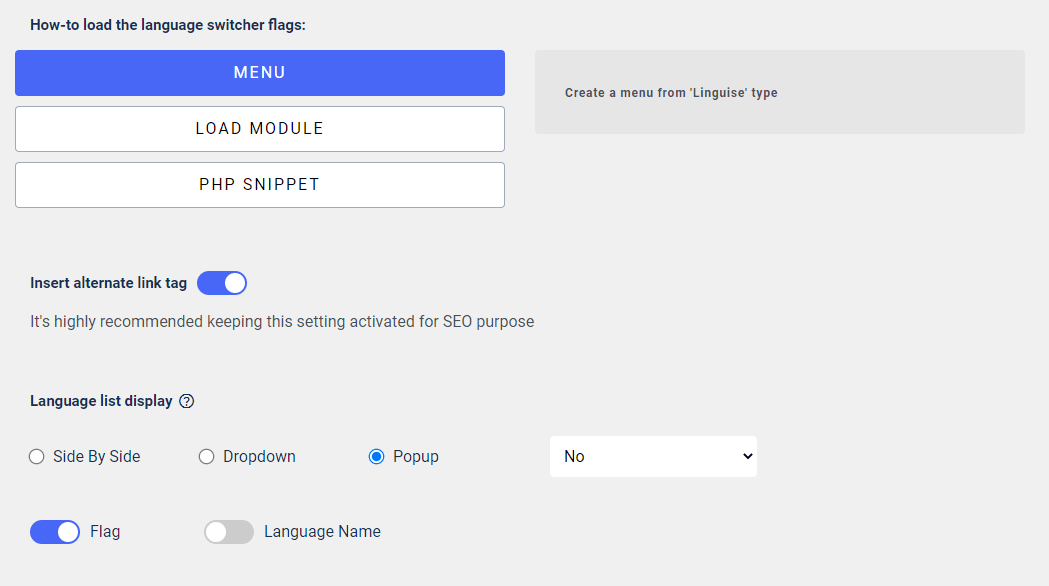
Task: Open the 'No' select box
Action: pyautogui.click(x=653, y=457)
